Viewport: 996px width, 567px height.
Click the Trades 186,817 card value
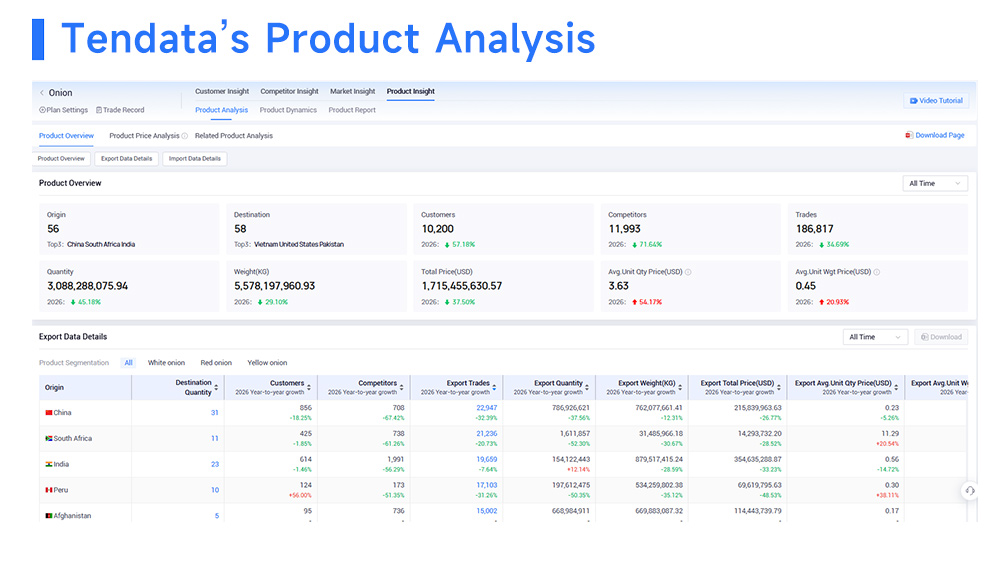pos(814,229)
